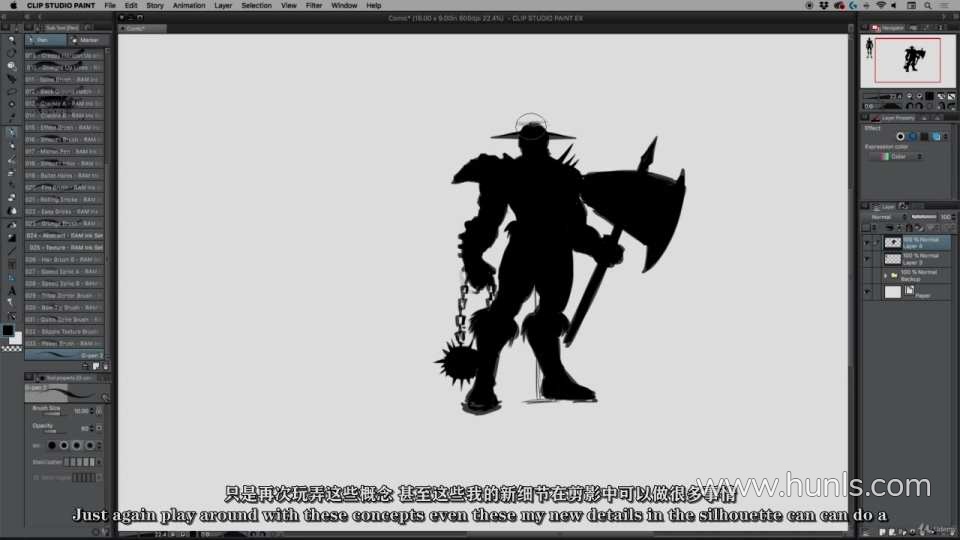
Task: Step the layer opacity 100 stepper
Action: [953, 217]
